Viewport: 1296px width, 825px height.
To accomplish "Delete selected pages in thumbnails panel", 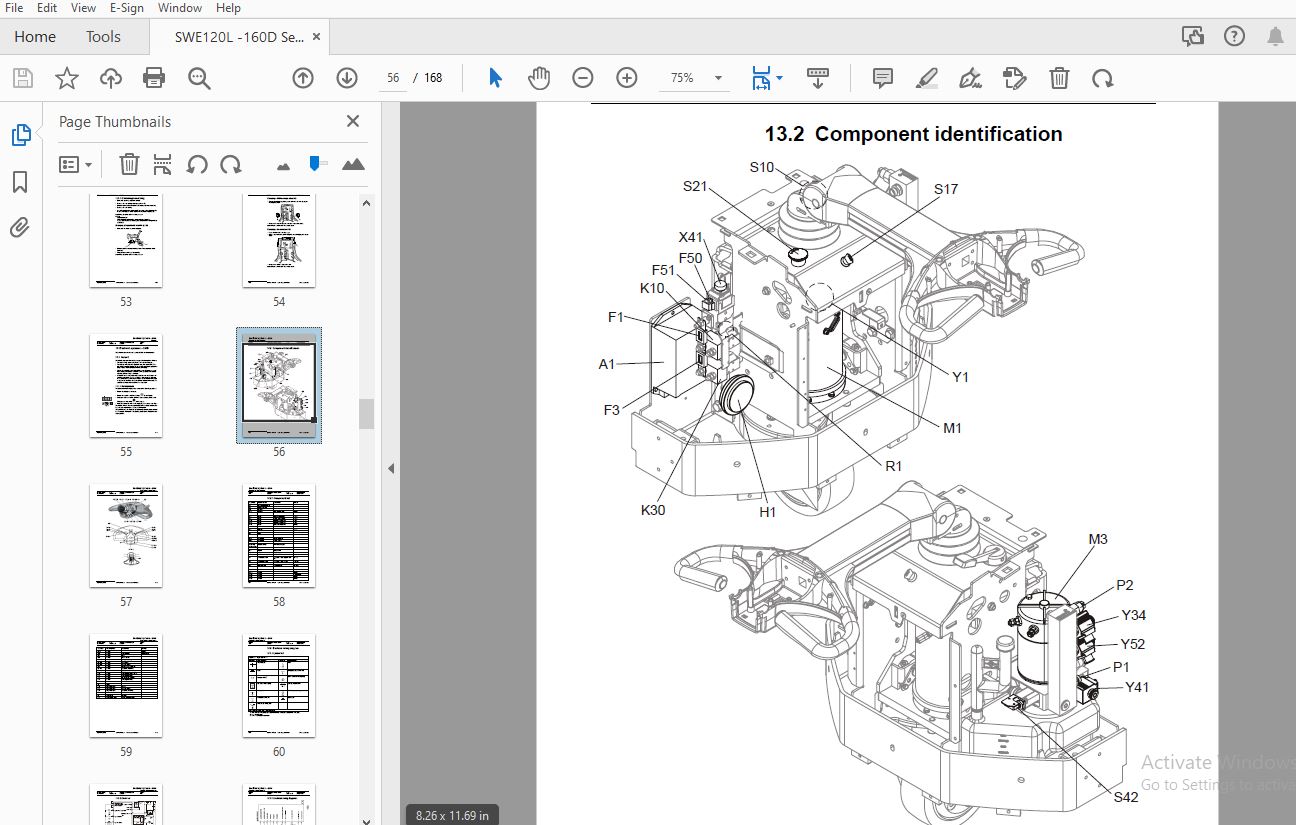I will coord(129,164).
